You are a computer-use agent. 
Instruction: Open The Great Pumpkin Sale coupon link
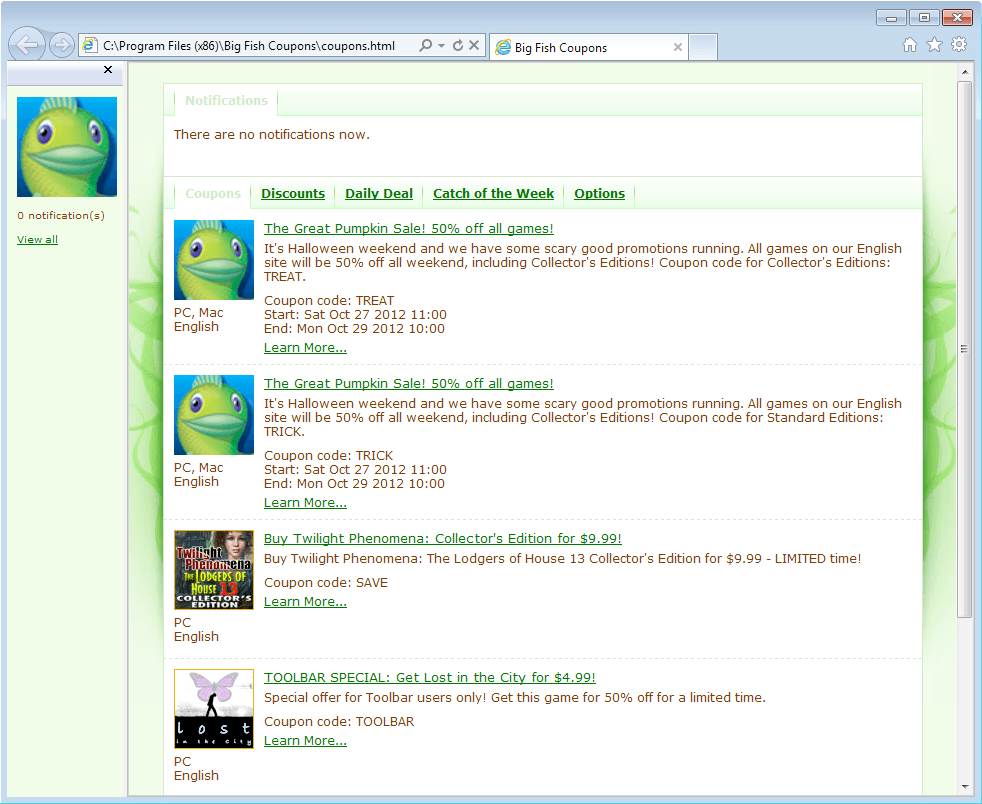pos(408,228)
